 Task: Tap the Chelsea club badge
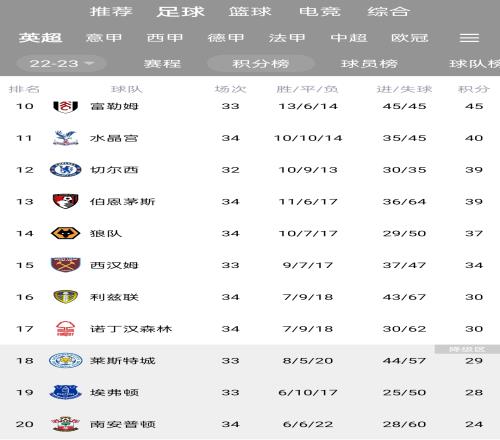65,170
